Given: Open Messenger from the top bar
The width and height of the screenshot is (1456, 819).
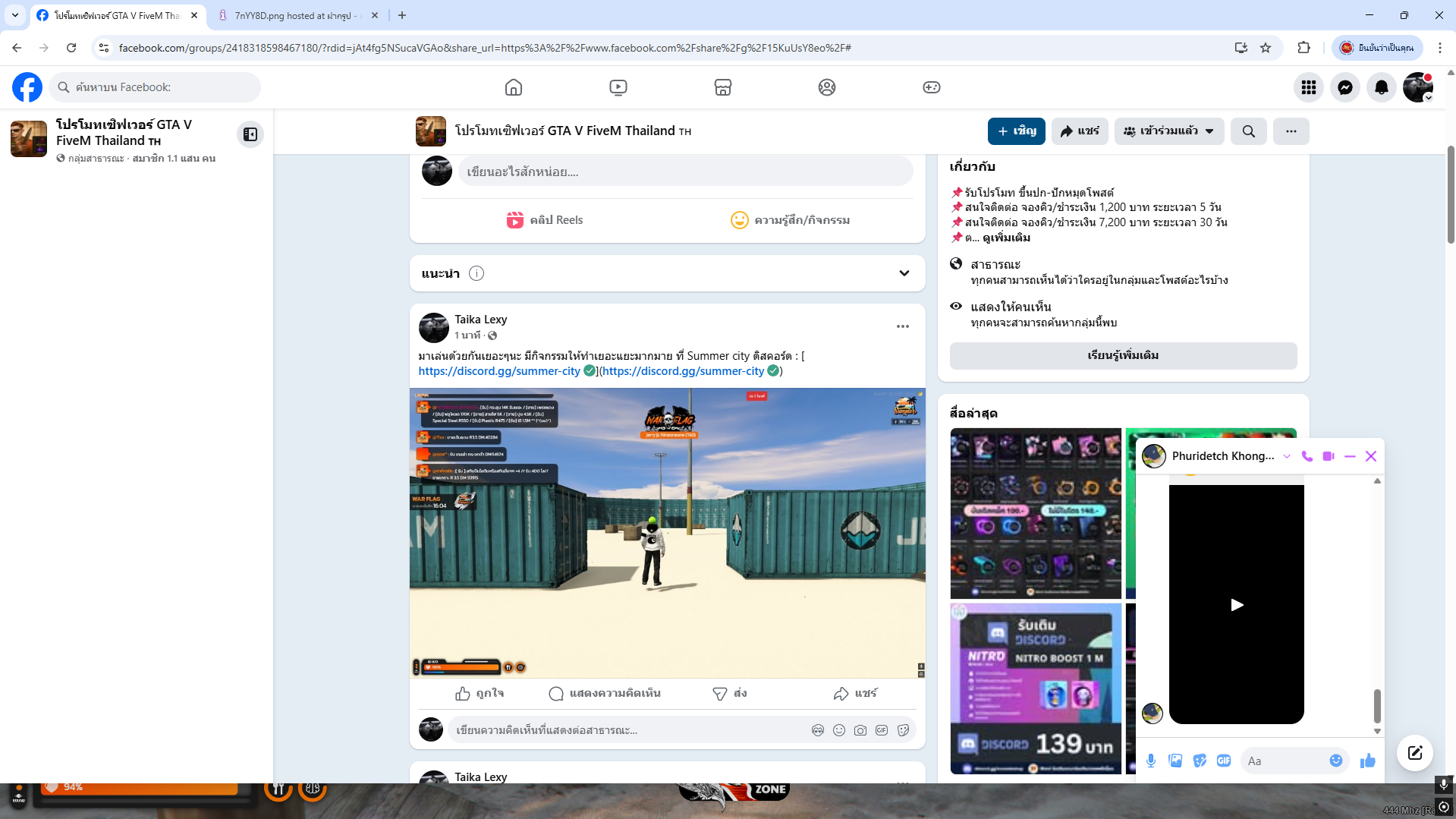Looking at the screenshot, I should tap(1344, 87).
